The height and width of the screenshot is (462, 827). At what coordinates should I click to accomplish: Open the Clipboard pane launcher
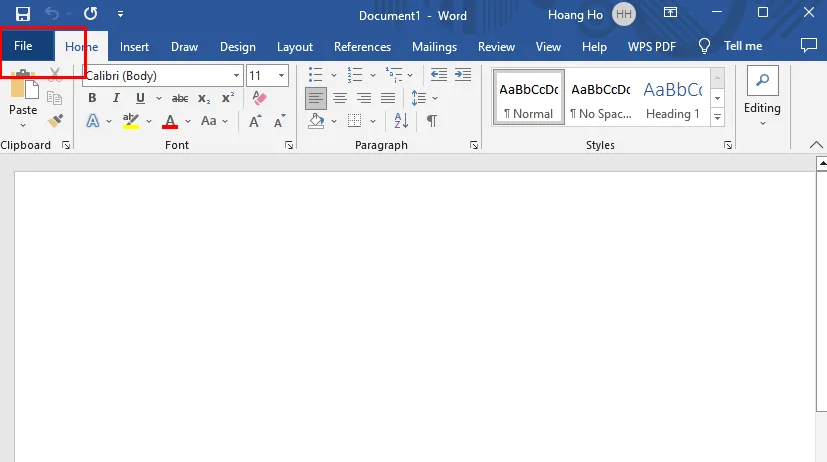coord(66,145)
